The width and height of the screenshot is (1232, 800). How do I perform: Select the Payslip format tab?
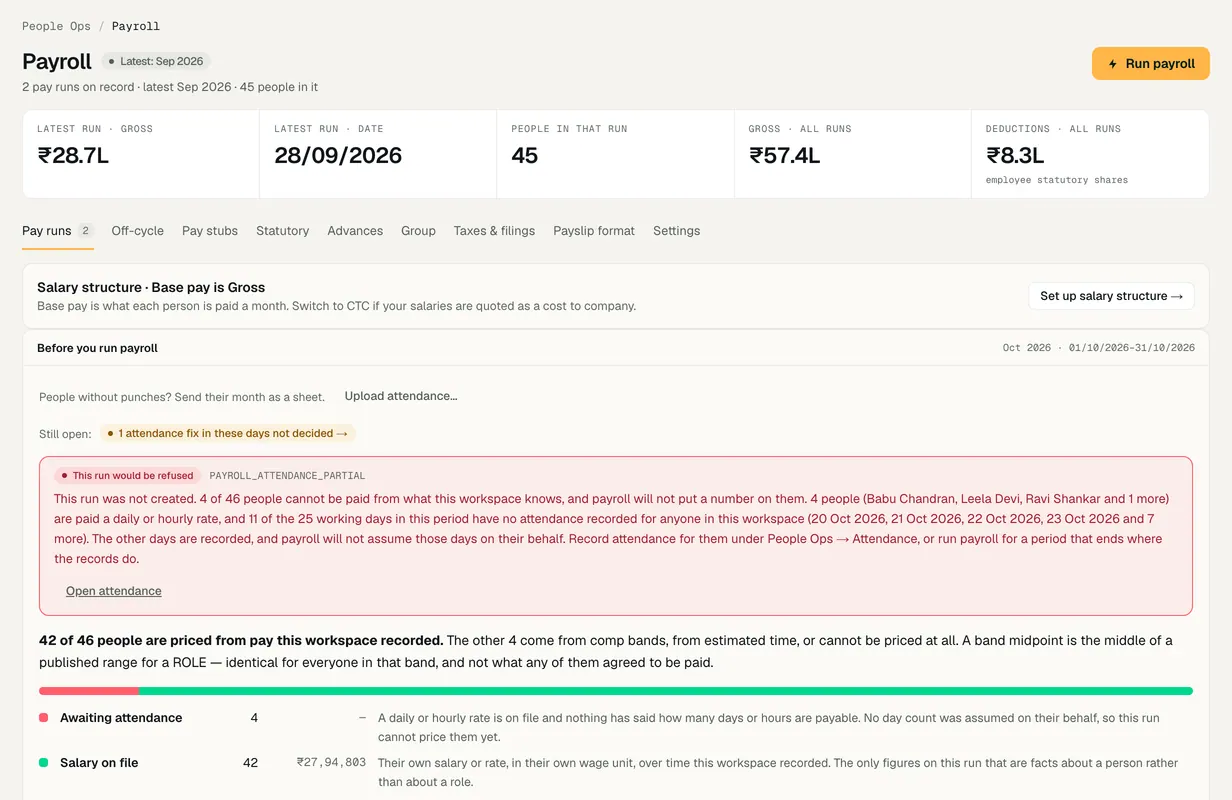(x=594, y=231)
